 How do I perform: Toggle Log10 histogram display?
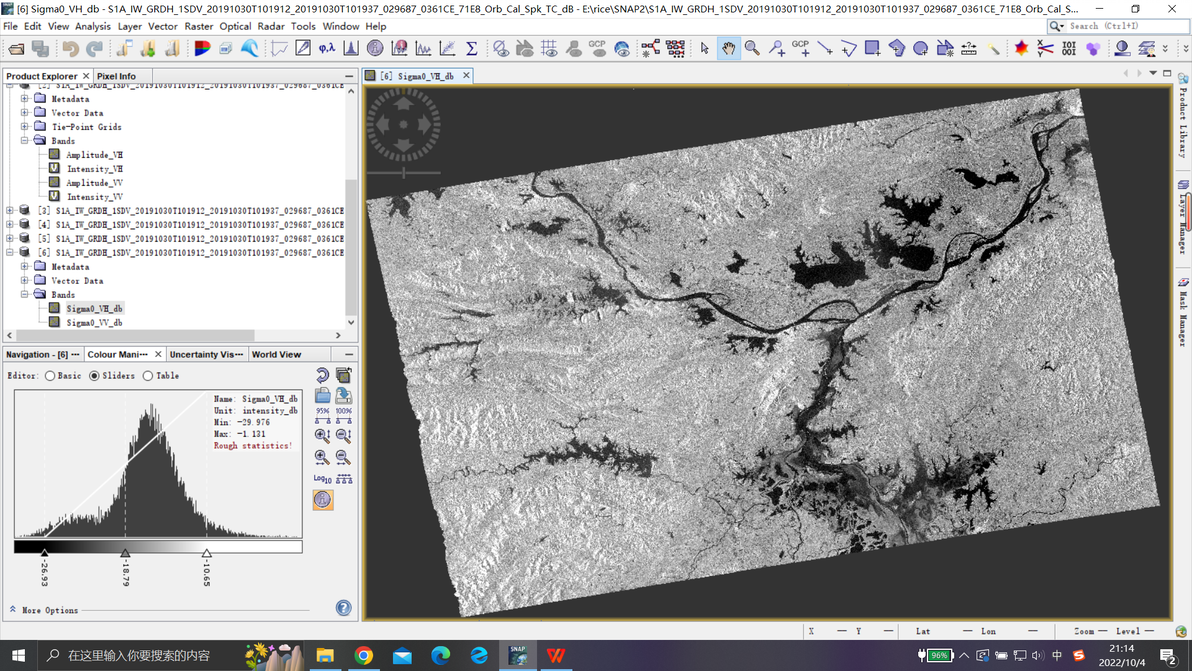(322, 479)
